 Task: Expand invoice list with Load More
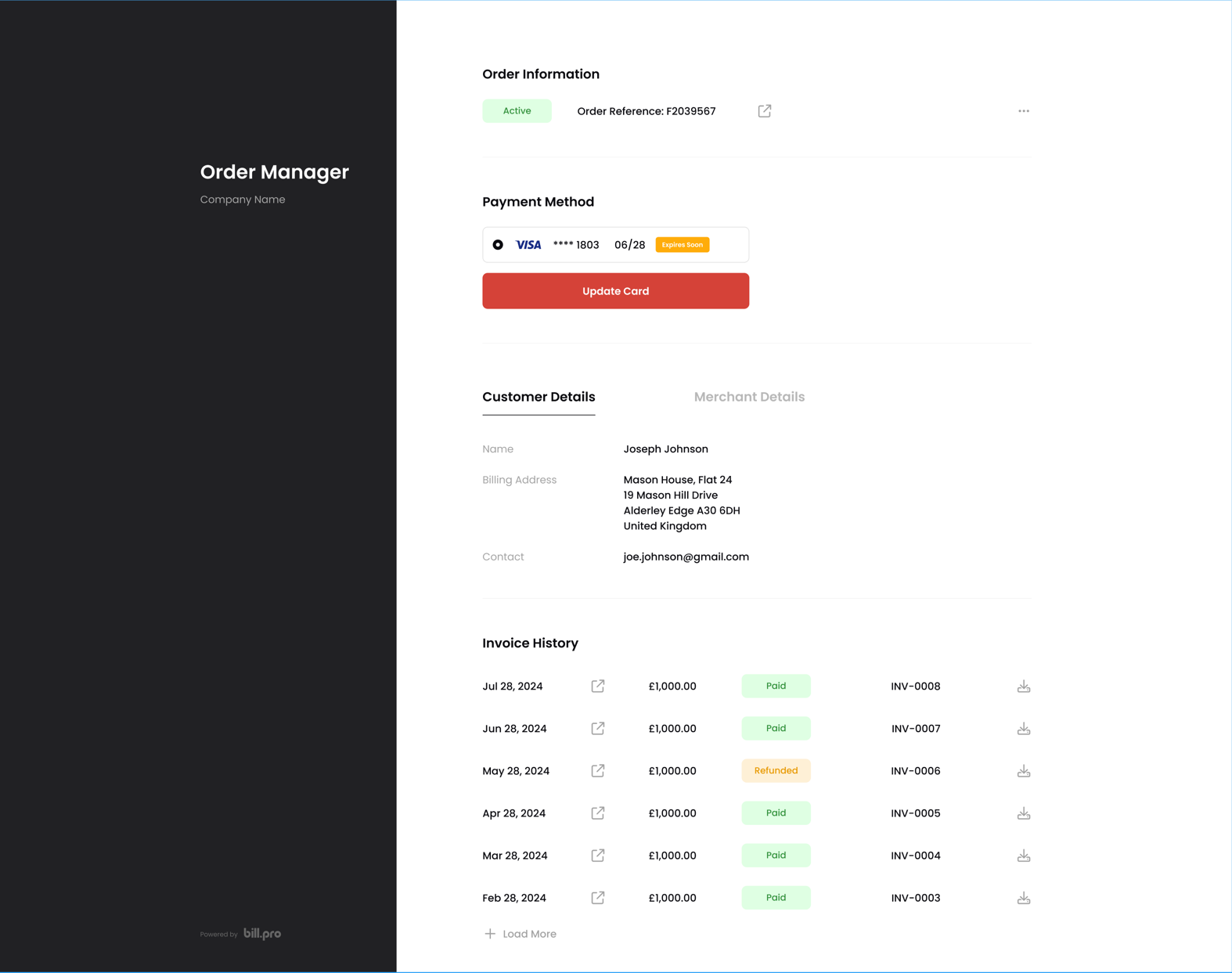[x=521, y=934]
